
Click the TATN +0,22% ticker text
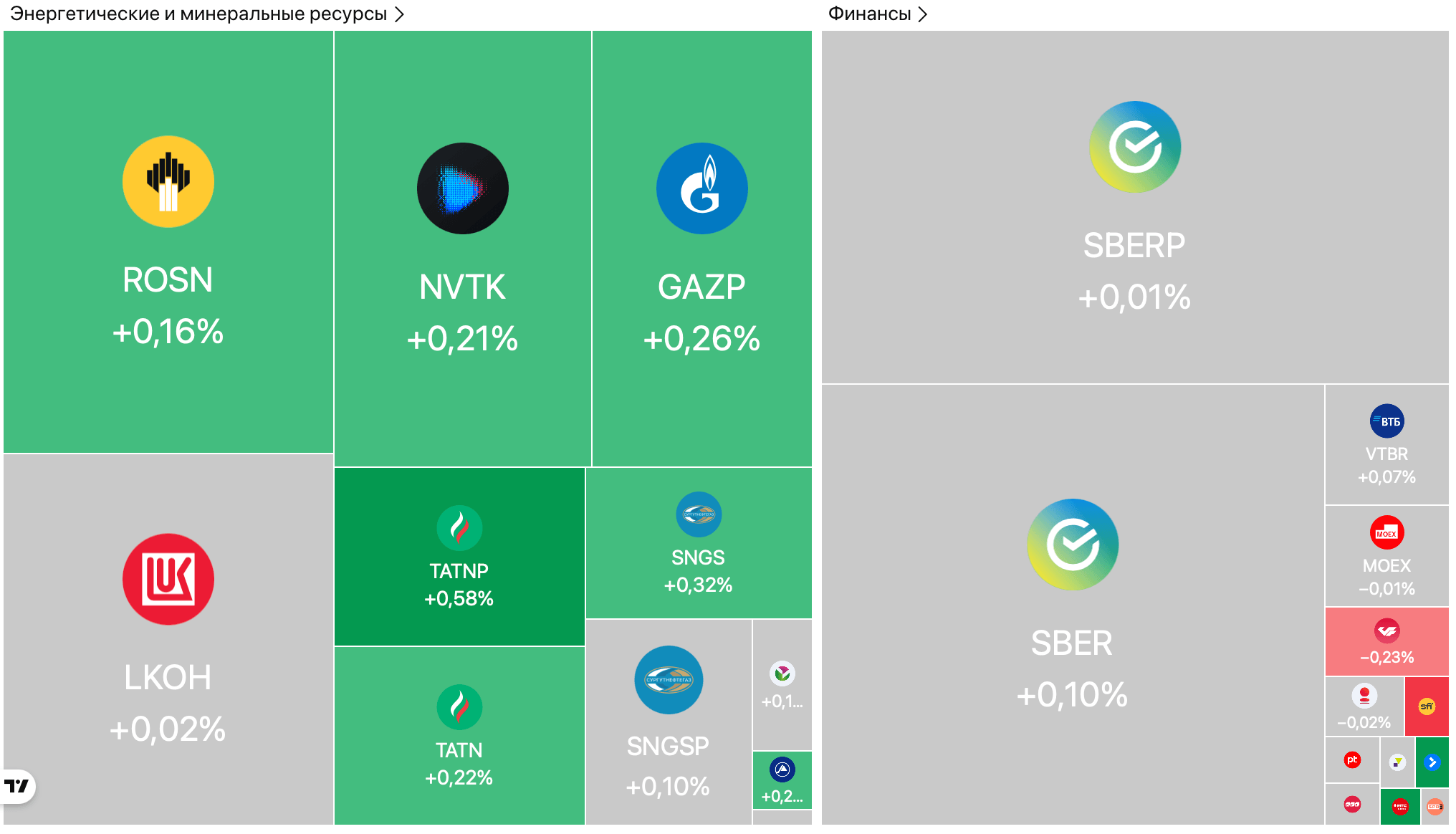click(459, 750)
